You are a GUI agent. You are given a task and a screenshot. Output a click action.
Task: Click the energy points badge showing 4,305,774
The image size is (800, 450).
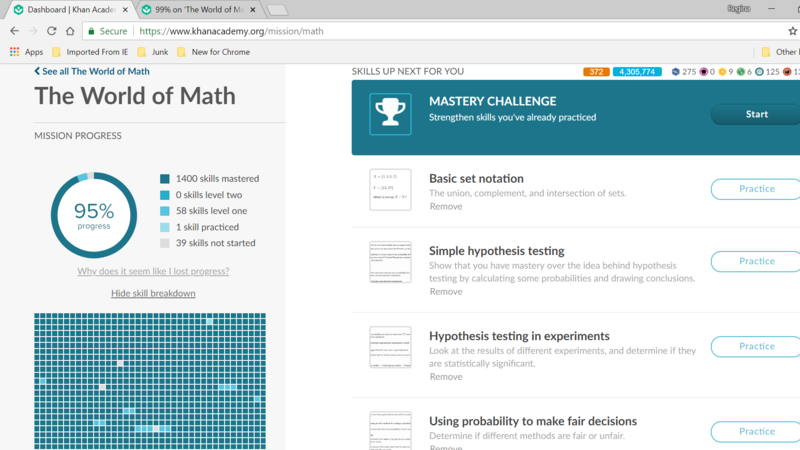tap(637, 72)
